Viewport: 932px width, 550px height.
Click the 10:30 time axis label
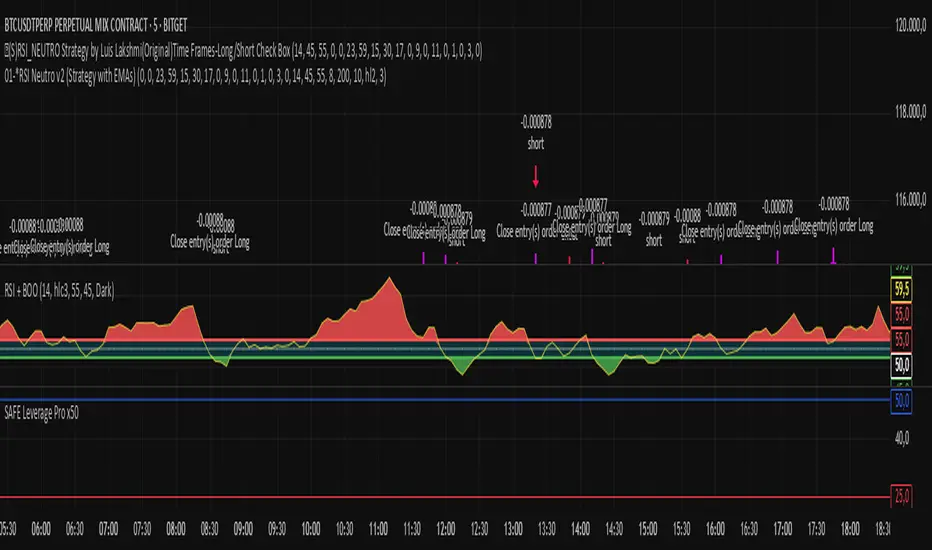pyautogui.click(x=344, y=528)
